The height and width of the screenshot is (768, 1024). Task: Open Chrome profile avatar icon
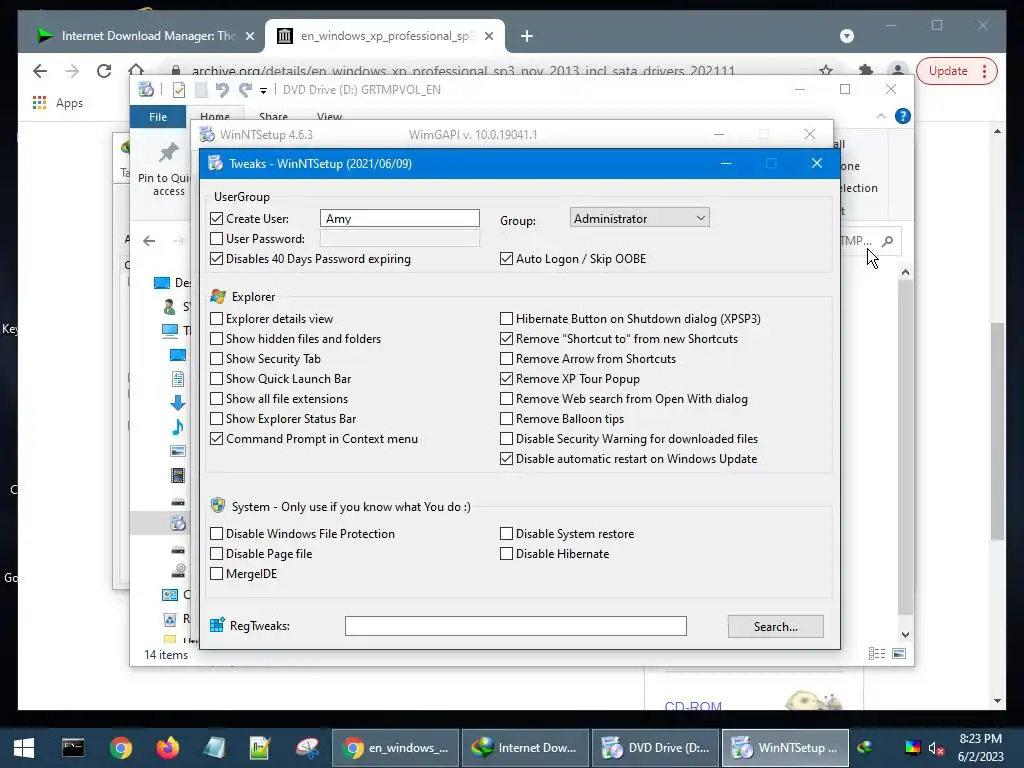pos(898,71)
